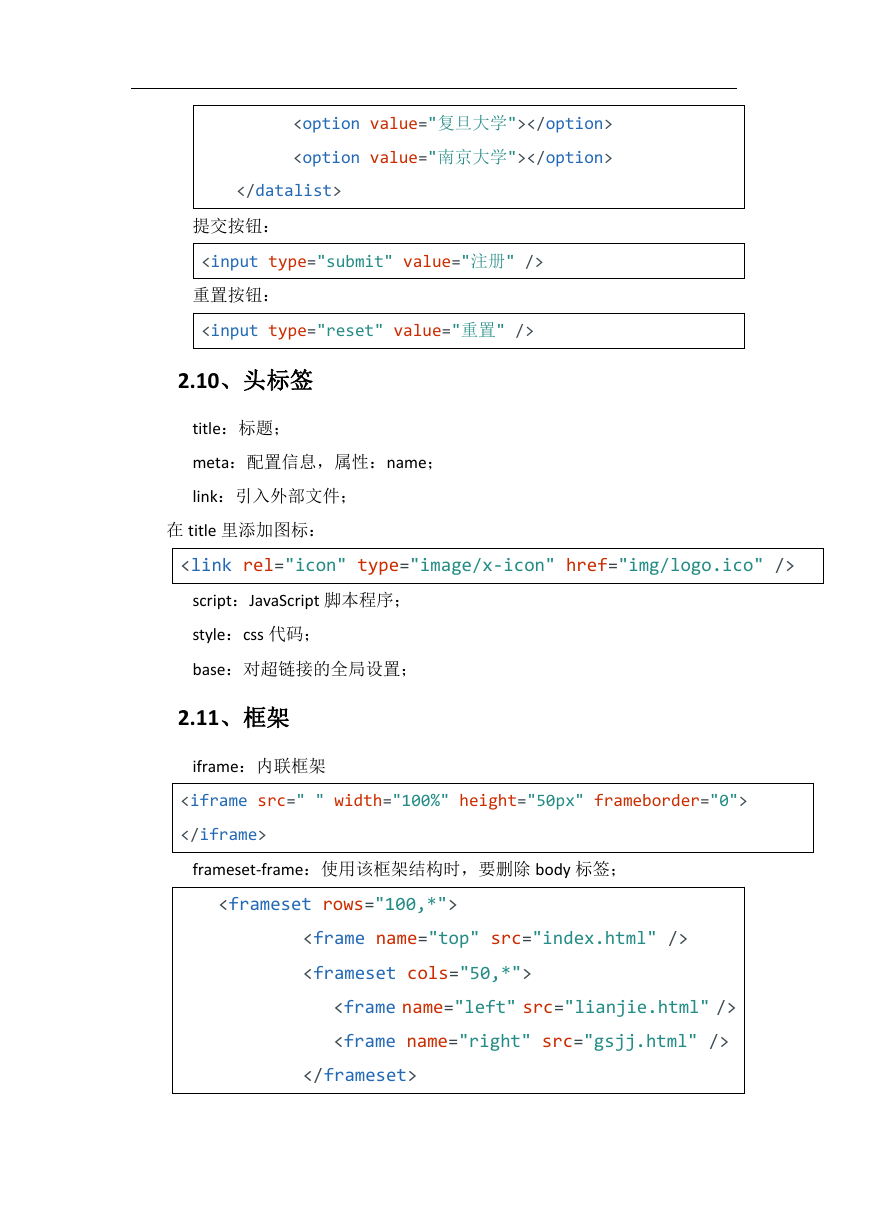
Task: Click the frameset-frame description line
Action: coord(405,870)
